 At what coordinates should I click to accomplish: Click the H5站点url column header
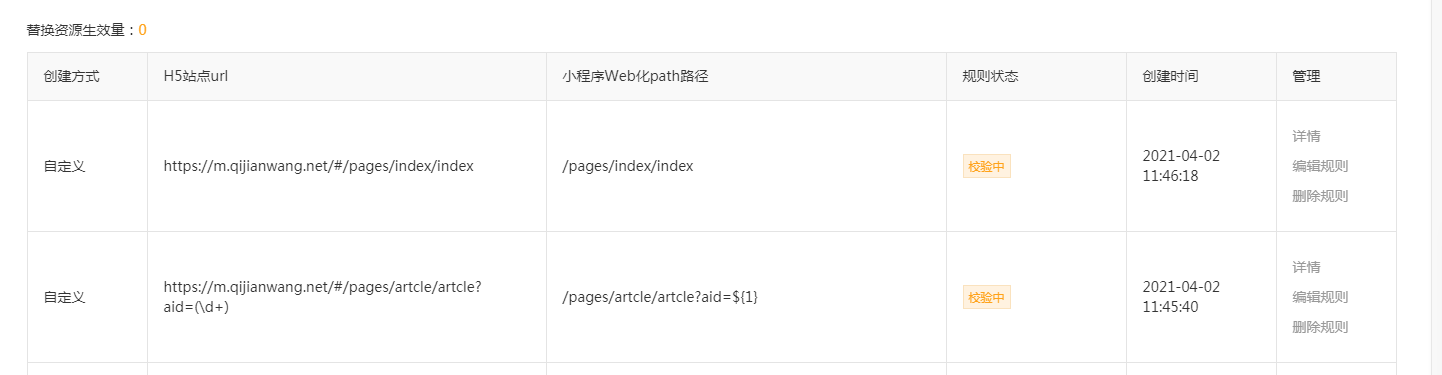pyautogui.click(x=196, y=76)
